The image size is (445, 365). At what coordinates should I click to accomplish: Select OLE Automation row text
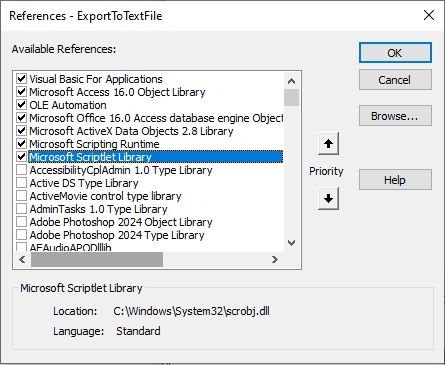[68, 105]
